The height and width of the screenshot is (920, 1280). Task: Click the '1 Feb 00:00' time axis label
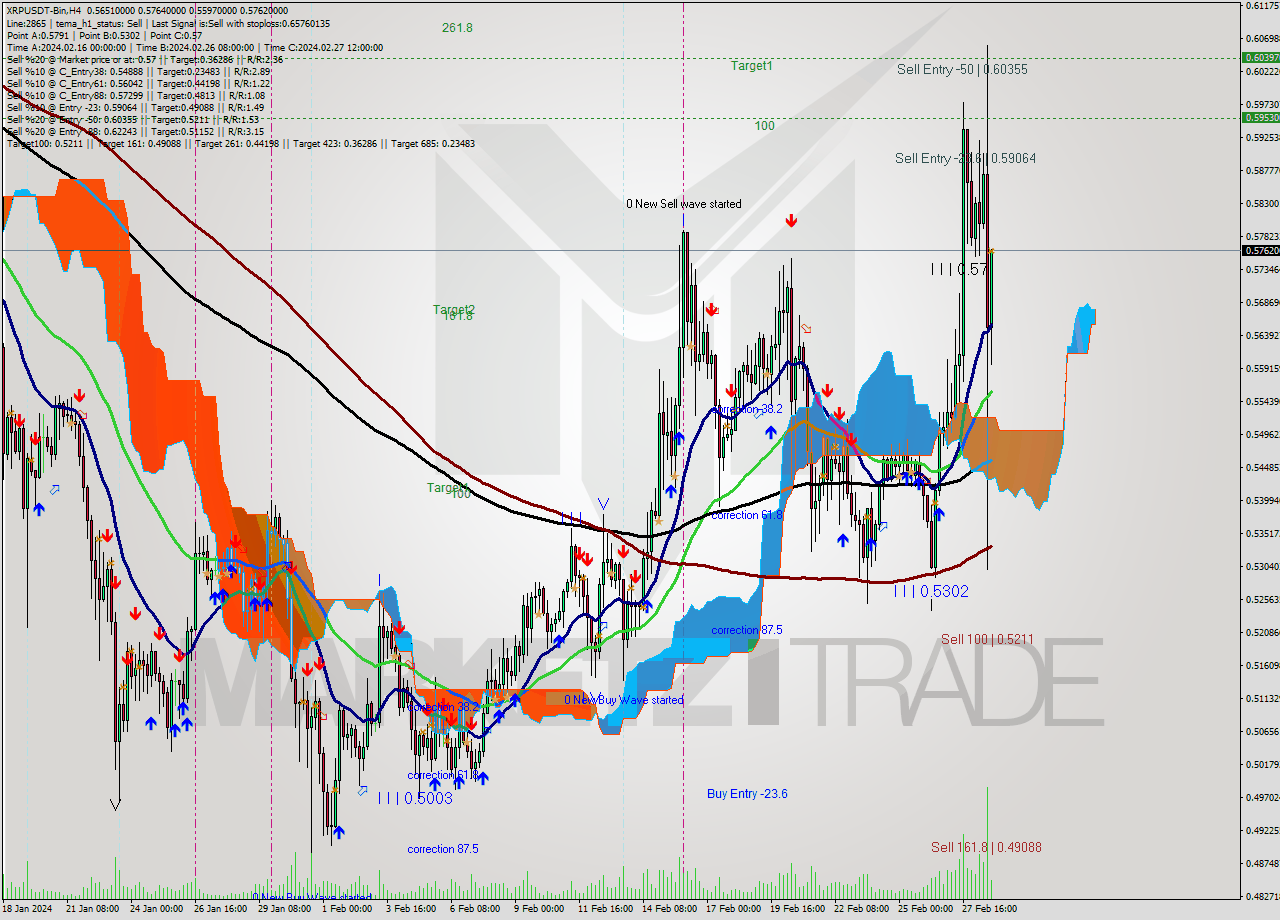click(348, 909)
